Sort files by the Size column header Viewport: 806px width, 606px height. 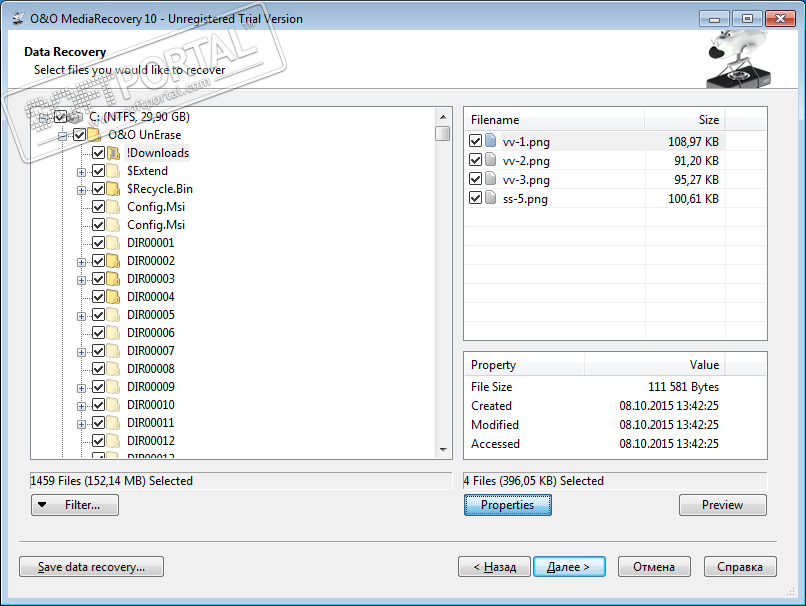tap(685, 120)
